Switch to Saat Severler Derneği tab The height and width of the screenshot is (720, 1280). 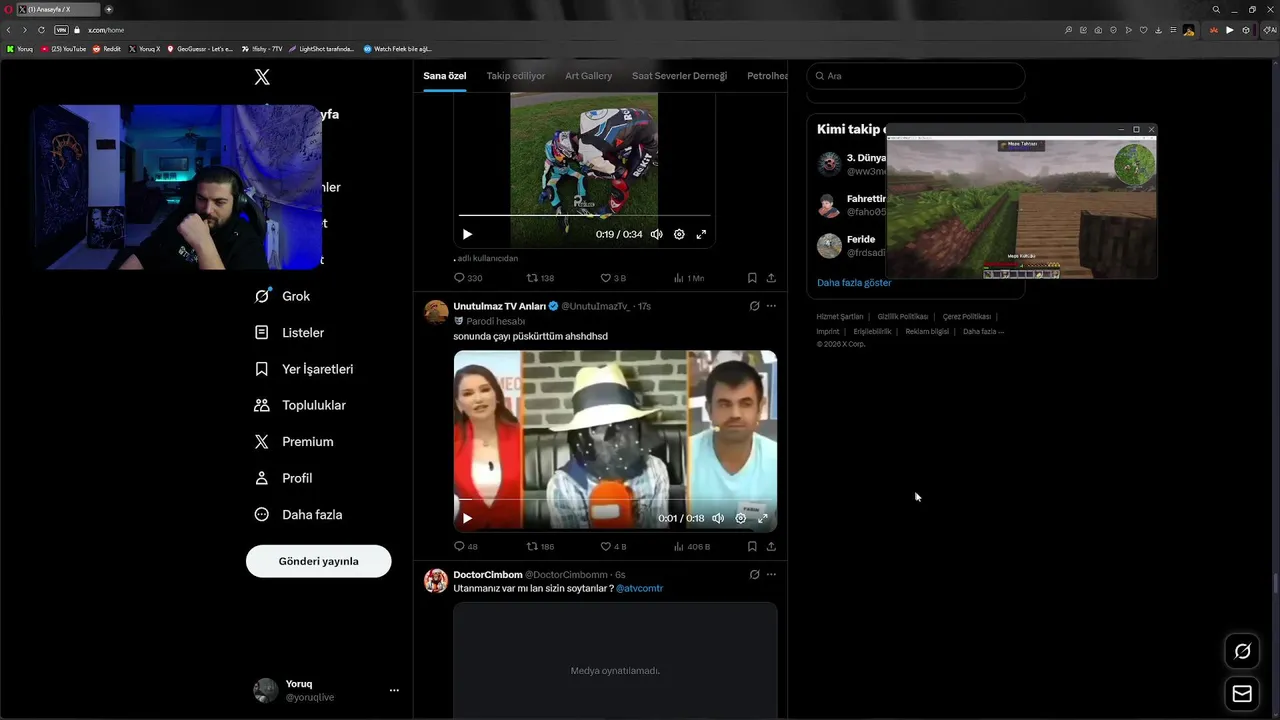pyautogui.click(x=679, y=76)
